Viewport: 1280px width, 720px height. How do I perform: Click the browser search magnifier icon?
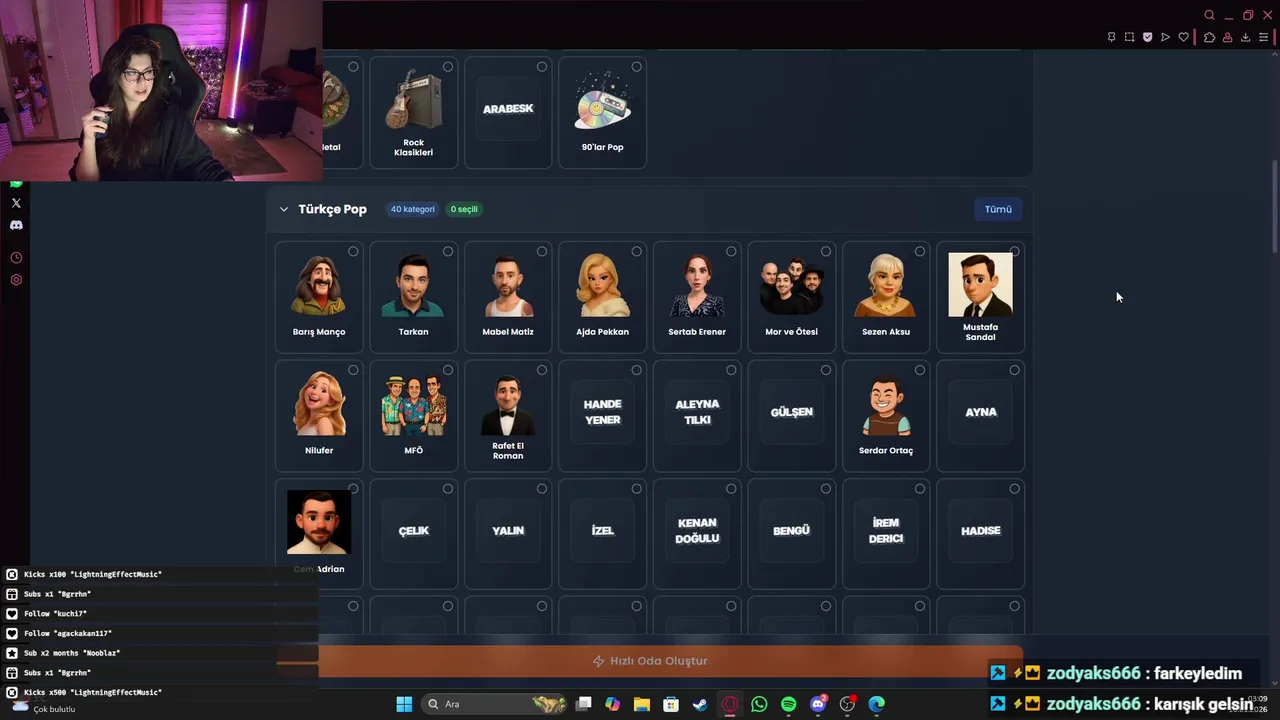[1209, 15]
